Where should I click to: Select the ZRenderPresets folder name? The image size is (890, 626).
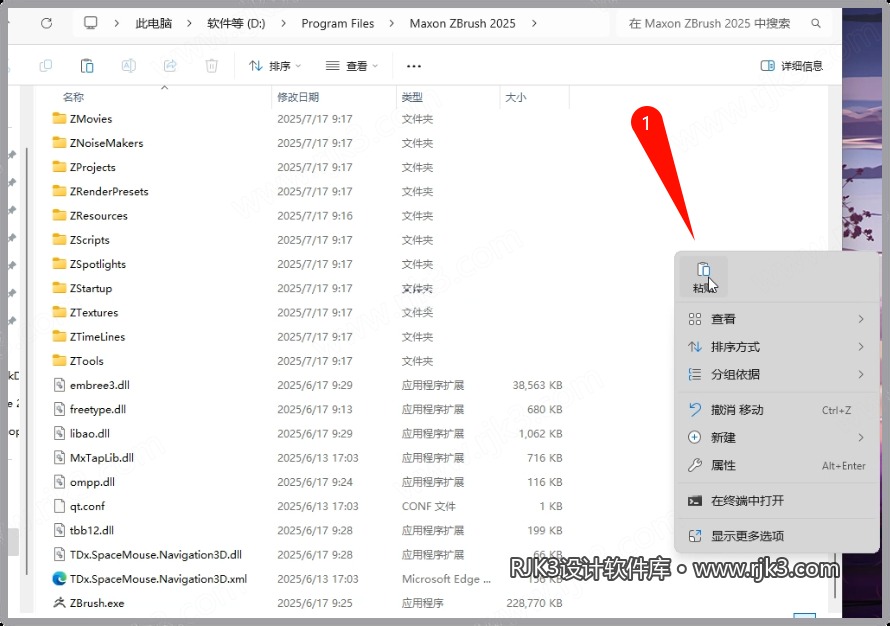tap(109, 191)
